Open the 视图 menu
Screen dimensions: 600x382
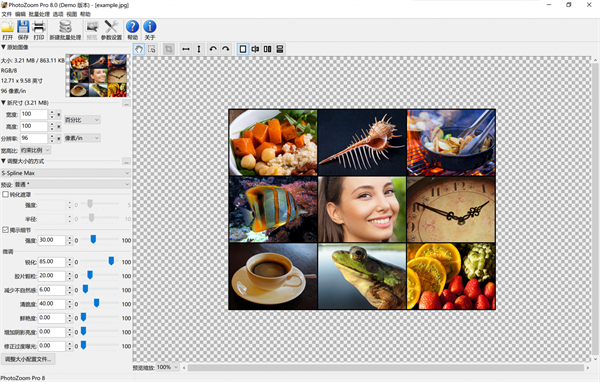click(72, 14)
